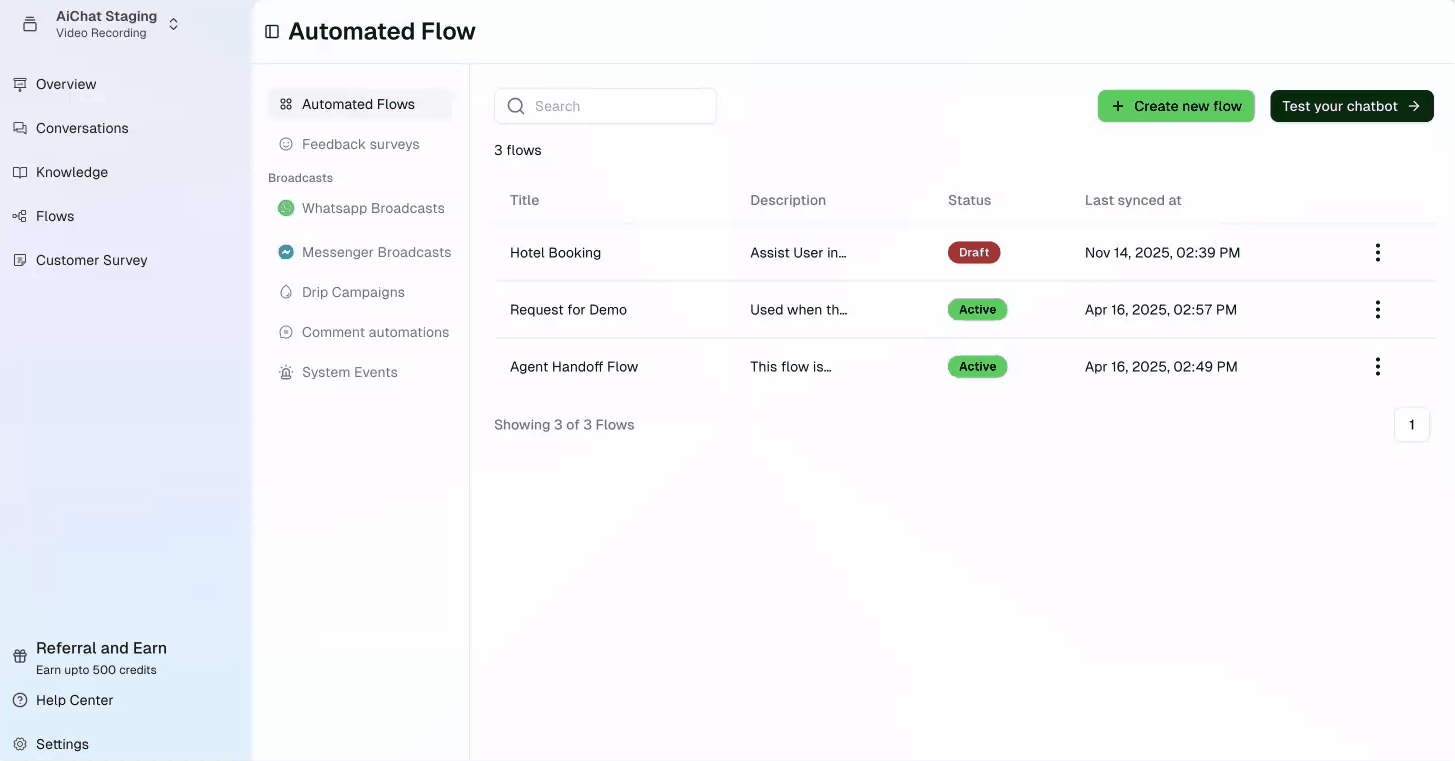Click the Create new flow button
The image size is (1455, 761).
tap(1176, 106)
